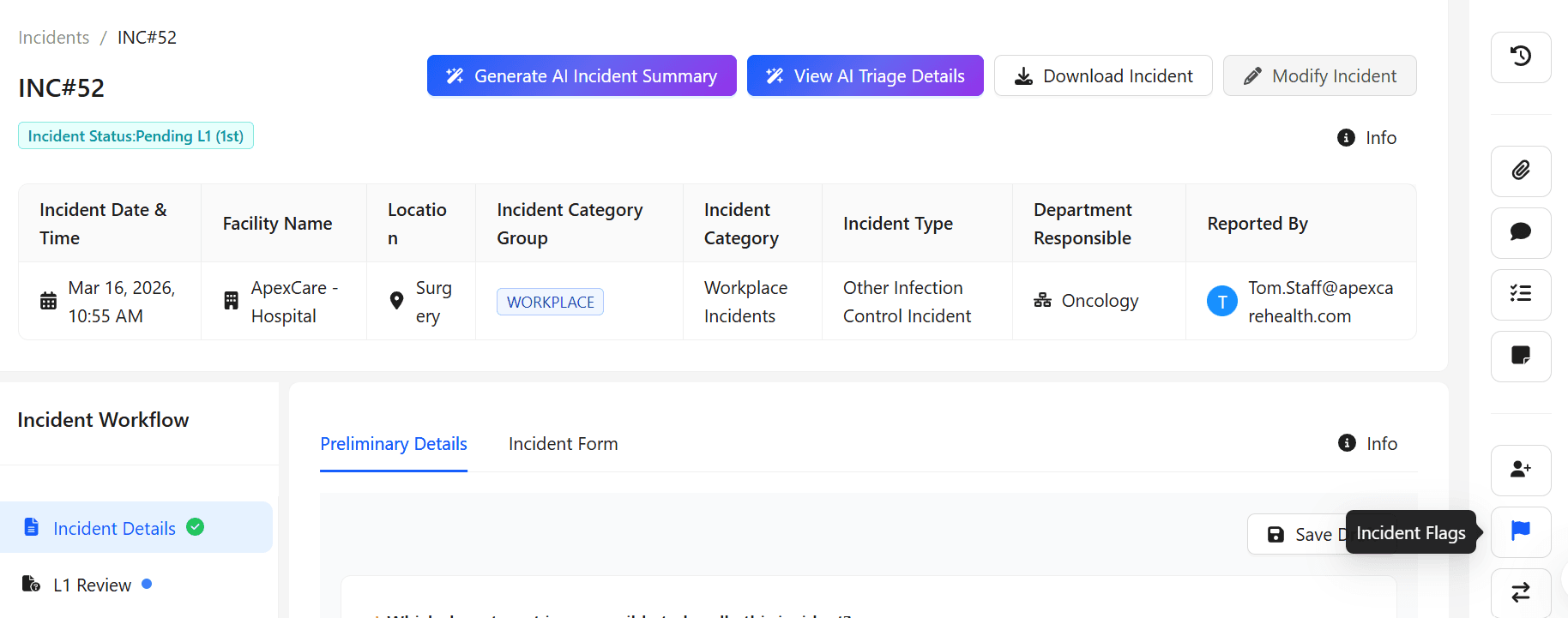Go to Incidents breadcrumb link
The height and width of the screenshot is (618, 1568).
54,38
